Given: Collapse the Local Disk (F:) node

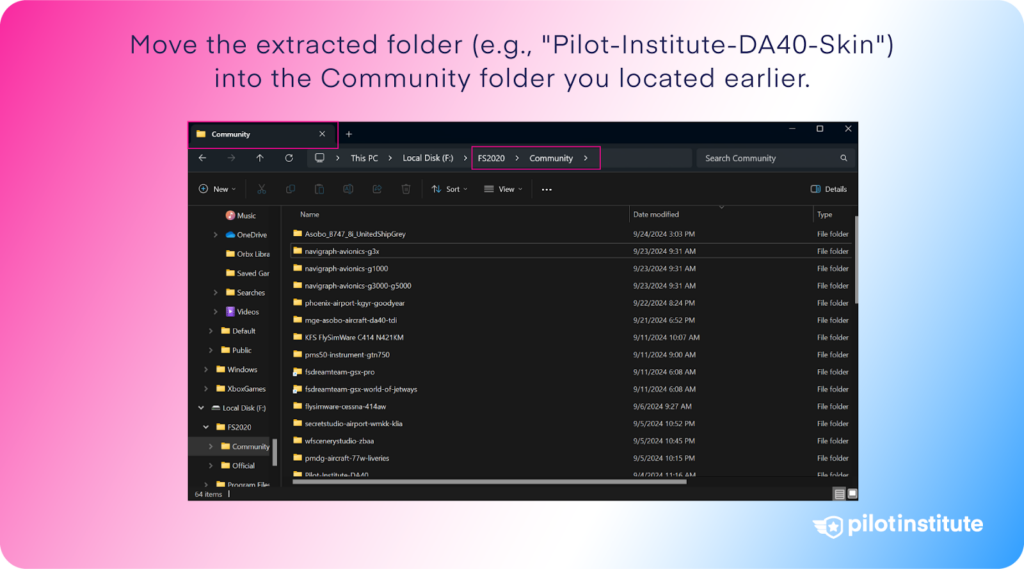Looking at the screenshot, I should pyautogui.click(x=201, y=408).
